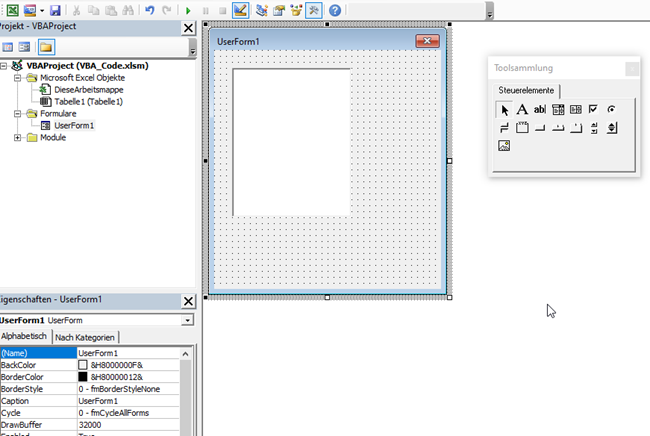The image size is (650, 436).
Task: Click the BackColor color swatch
Action: pyautogui.click(x=83, y=365)
